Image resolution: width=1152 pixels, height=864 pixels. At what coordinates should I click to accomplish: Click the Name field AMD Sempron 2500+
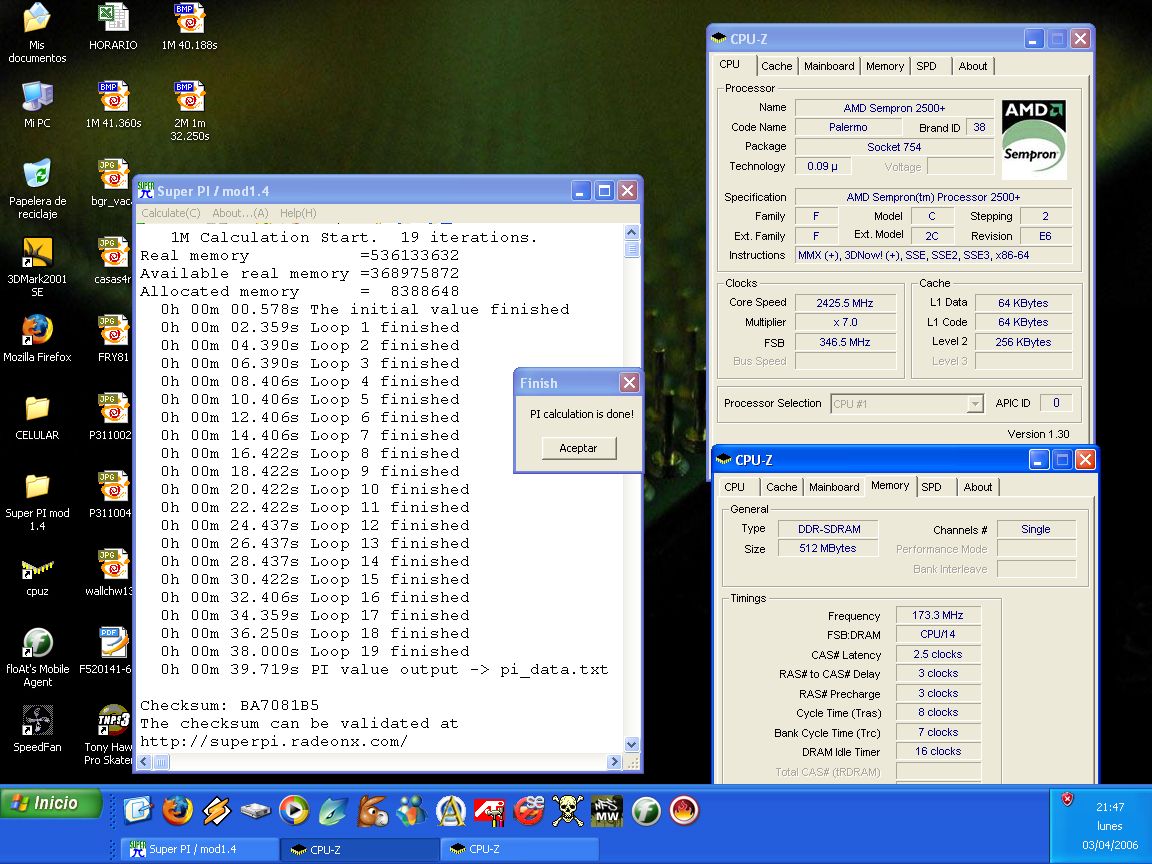894,108
